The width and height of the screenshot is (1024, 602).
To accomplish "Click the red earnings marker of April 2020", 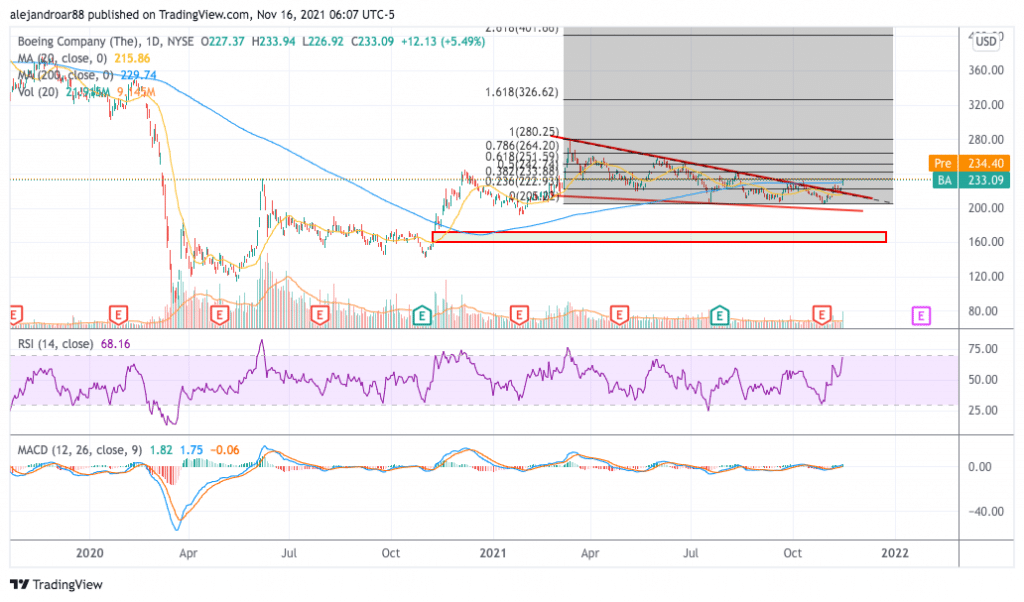I will 219,316.
